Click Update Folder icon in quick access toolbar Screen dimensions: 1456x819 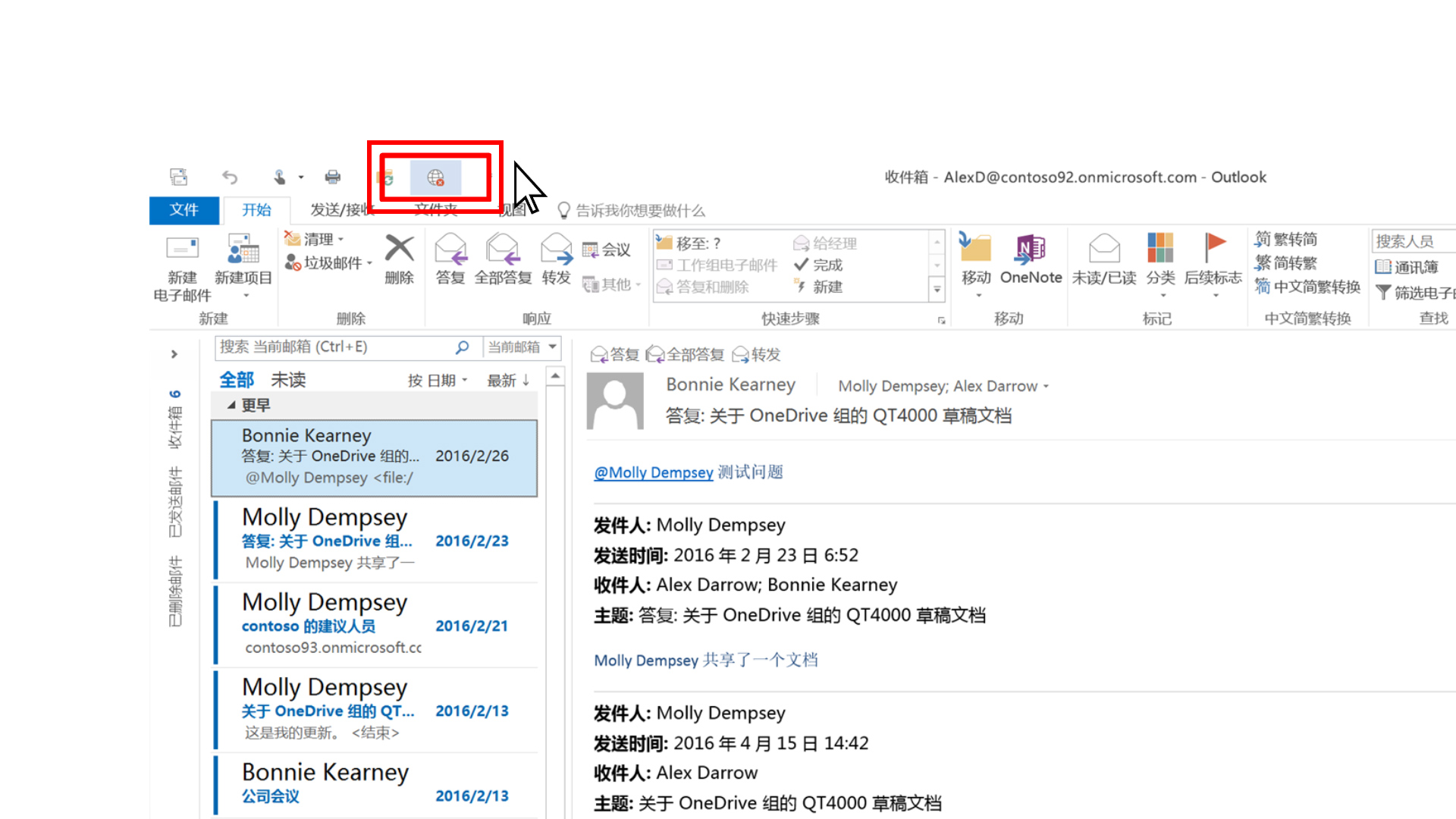tap(386, 177)
